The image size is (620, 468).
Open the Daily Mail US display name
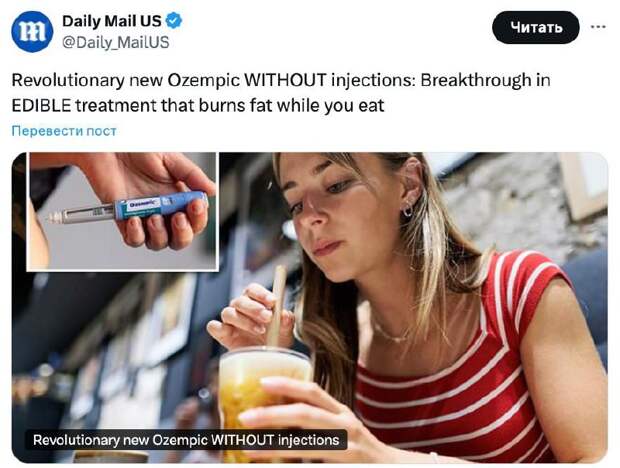click(112, 21)
